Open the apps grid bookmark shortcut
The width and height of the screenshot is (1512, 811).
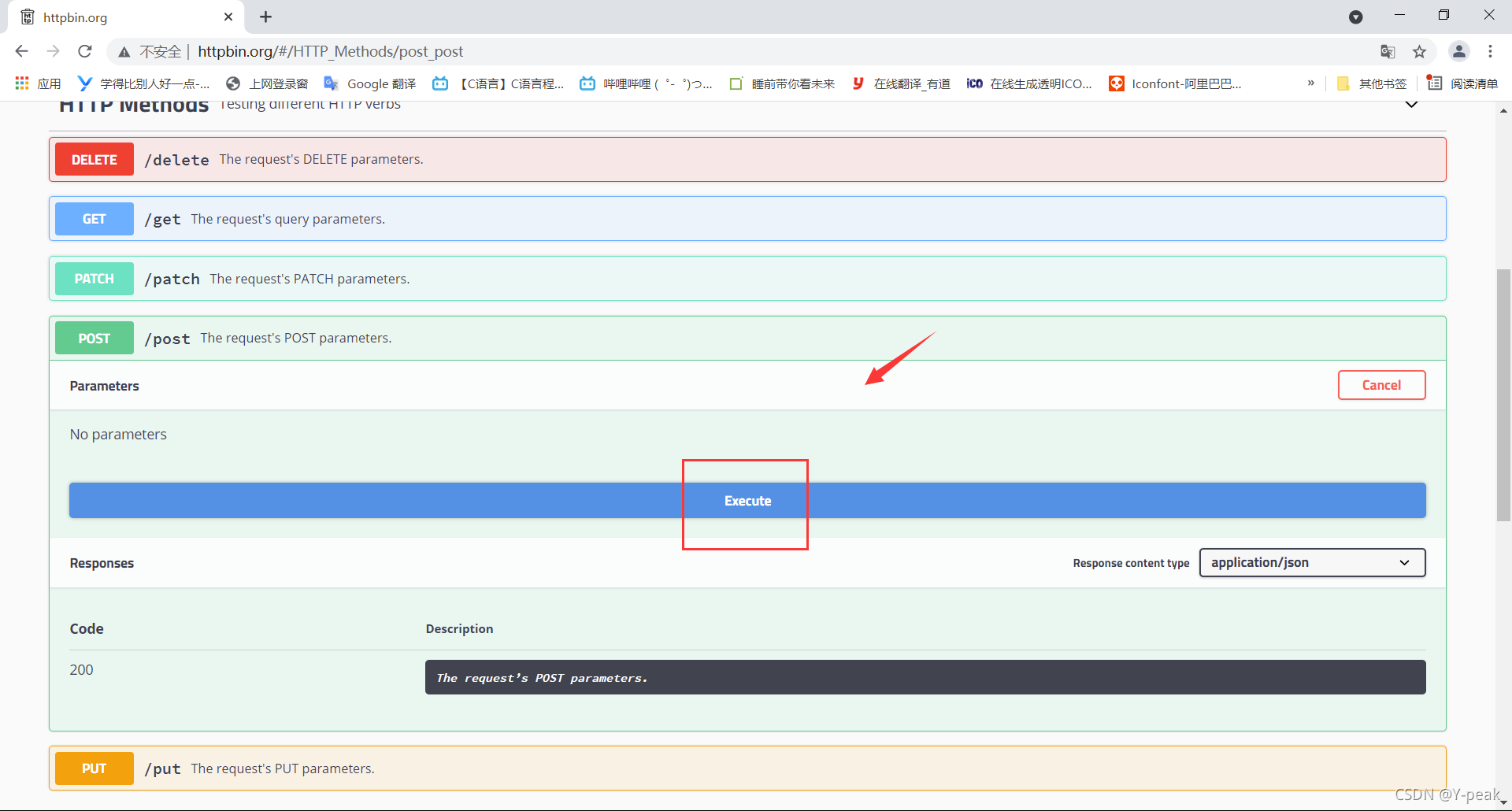[x=22, y=83]
